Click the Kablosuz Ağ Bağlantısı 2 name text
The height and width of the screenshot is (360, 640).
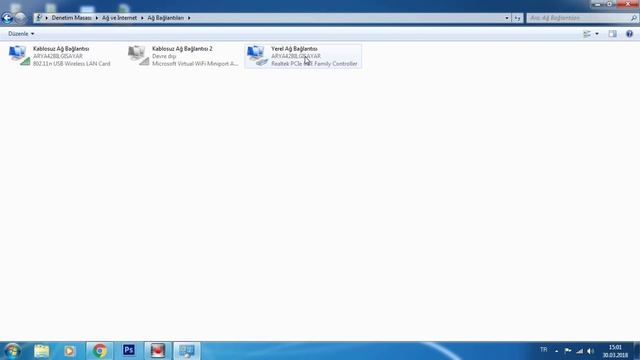tap(182, 49)
